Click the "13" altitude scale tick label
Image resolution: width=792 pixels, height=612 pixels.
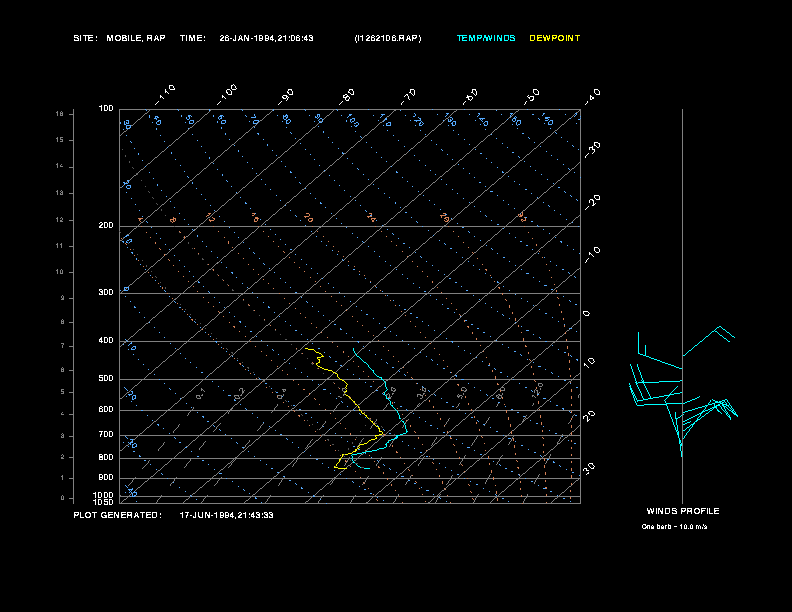[60, 193]
